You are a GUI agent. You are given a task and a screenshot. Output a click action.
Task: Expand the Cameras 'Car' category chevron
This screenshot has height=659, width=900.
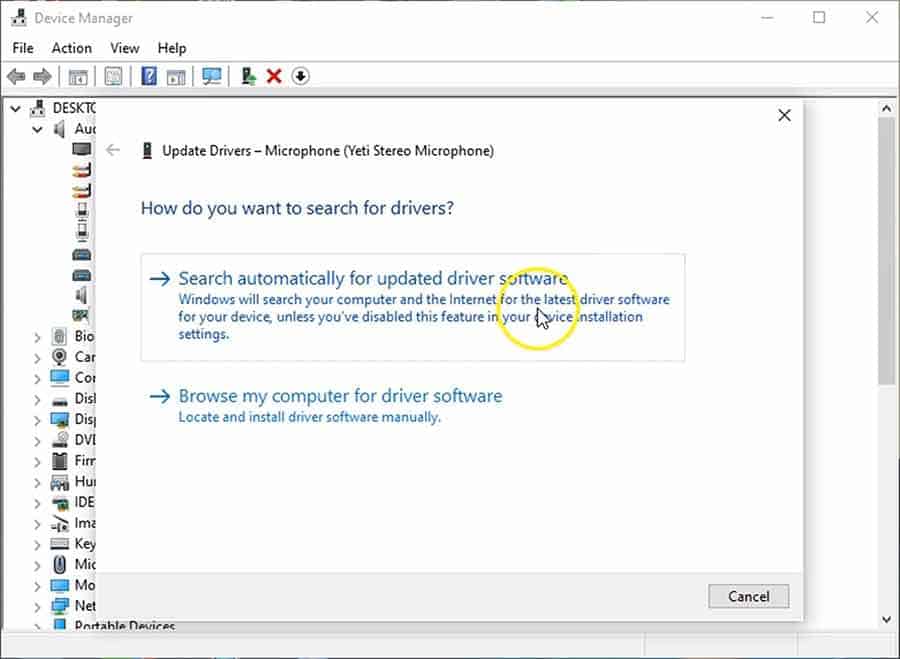37,358
